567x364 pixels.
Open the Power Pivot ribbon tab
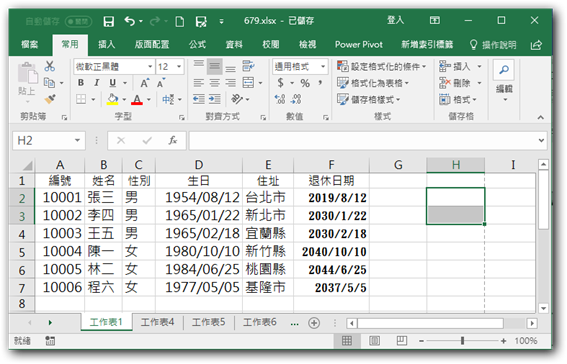(358, 44)
